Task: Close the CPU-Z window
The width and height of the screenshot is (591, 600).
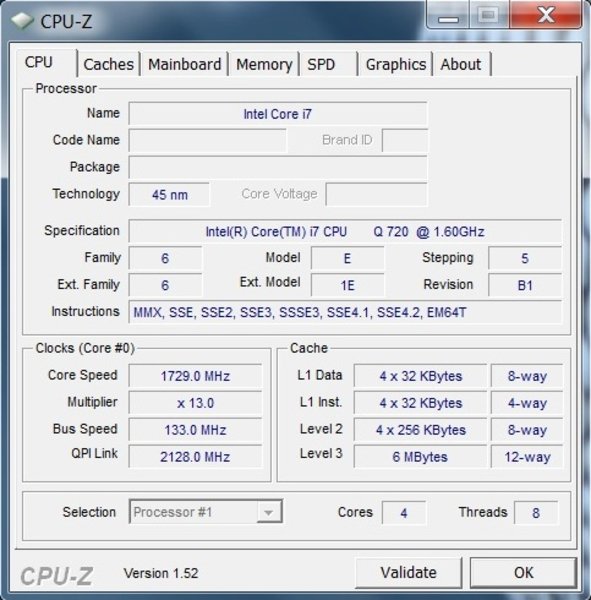Action: [x=546, y=15]
